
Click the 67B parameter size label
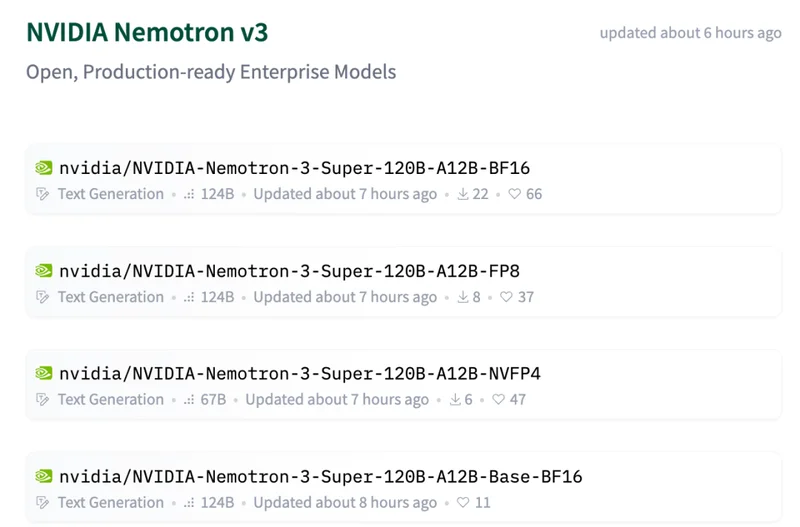[x=213, y=400]
